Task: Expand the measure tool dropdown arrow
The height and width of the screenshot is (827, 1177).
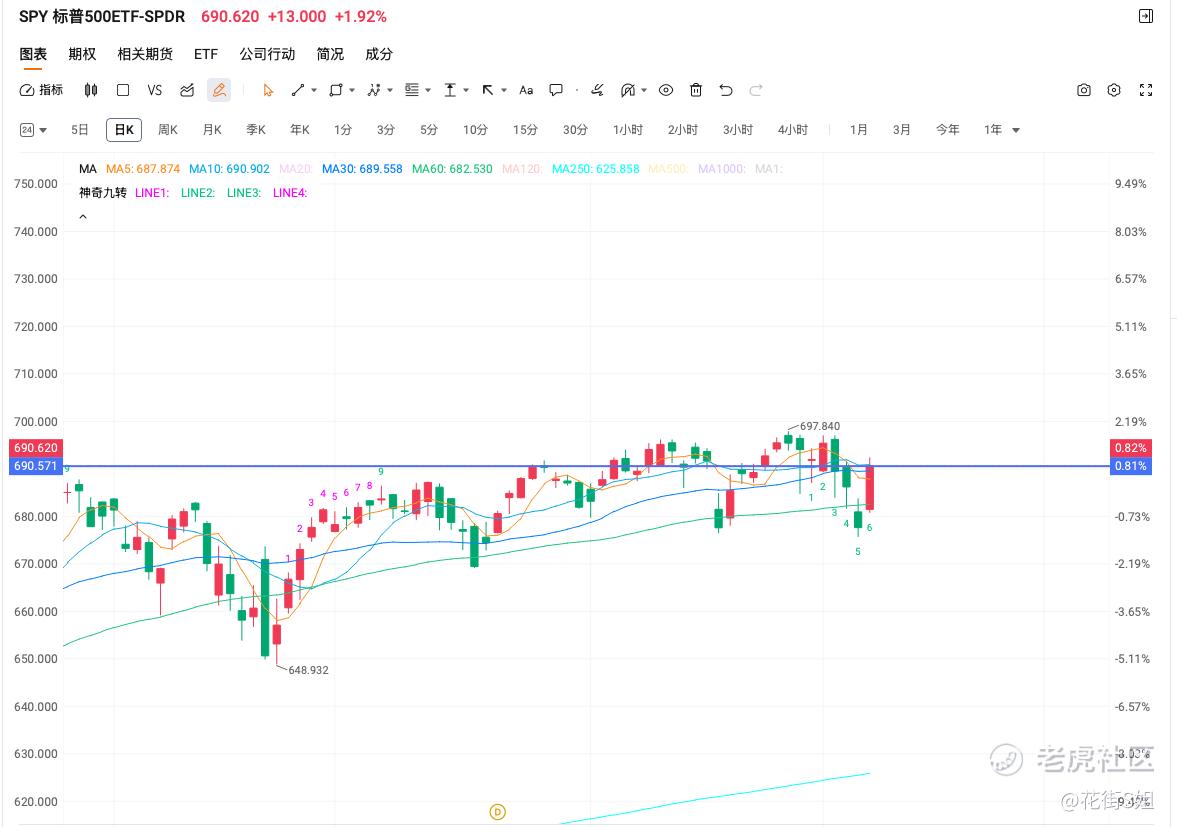Action: click(465, 90)
